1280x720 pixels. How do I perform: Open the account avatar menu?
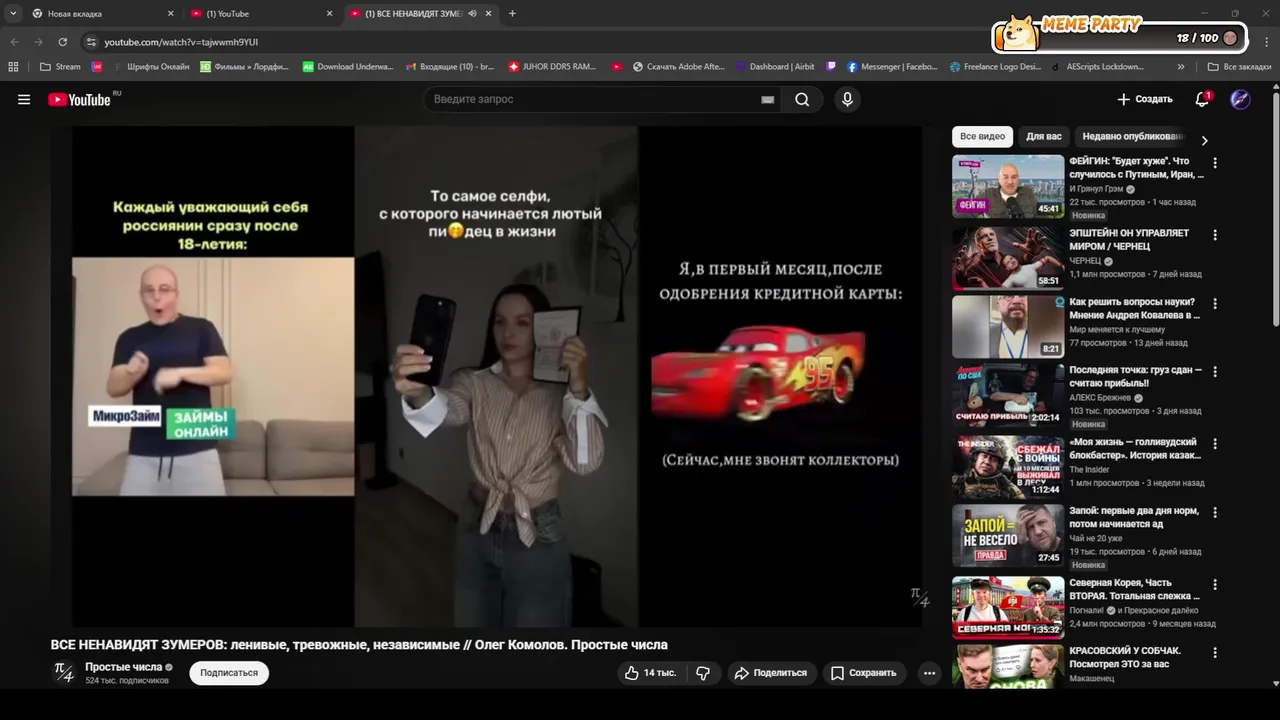[x=1240, y=99]
